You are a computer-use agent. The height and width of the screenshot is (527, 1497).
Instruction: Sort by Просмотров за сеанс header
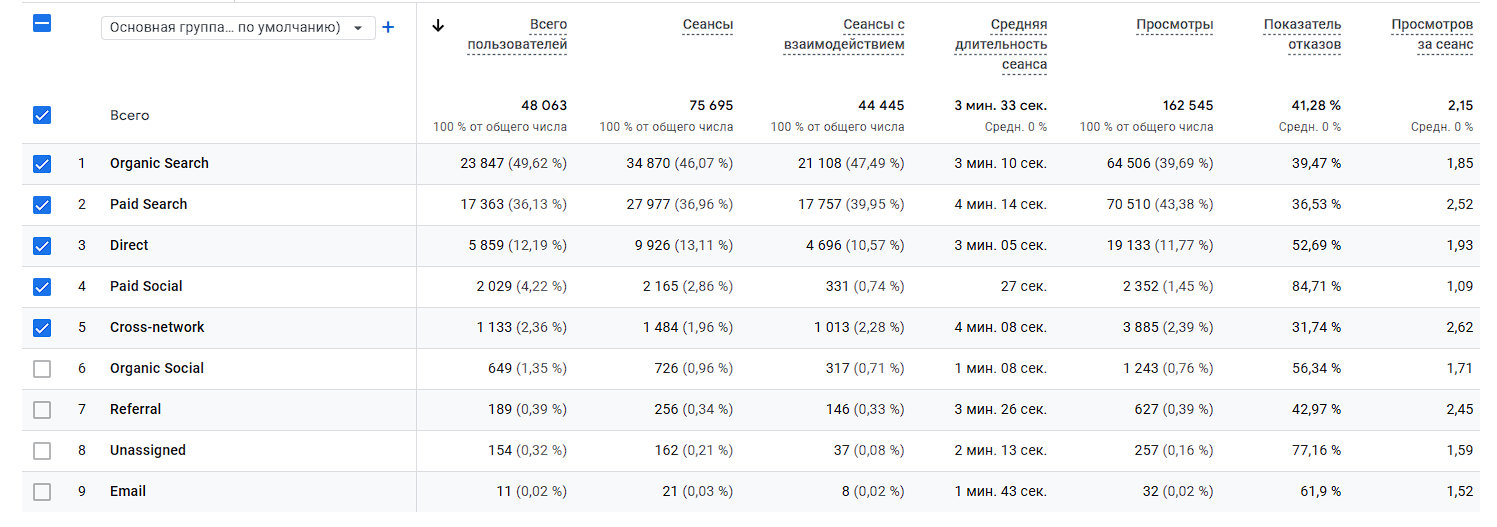point(1432,35)
